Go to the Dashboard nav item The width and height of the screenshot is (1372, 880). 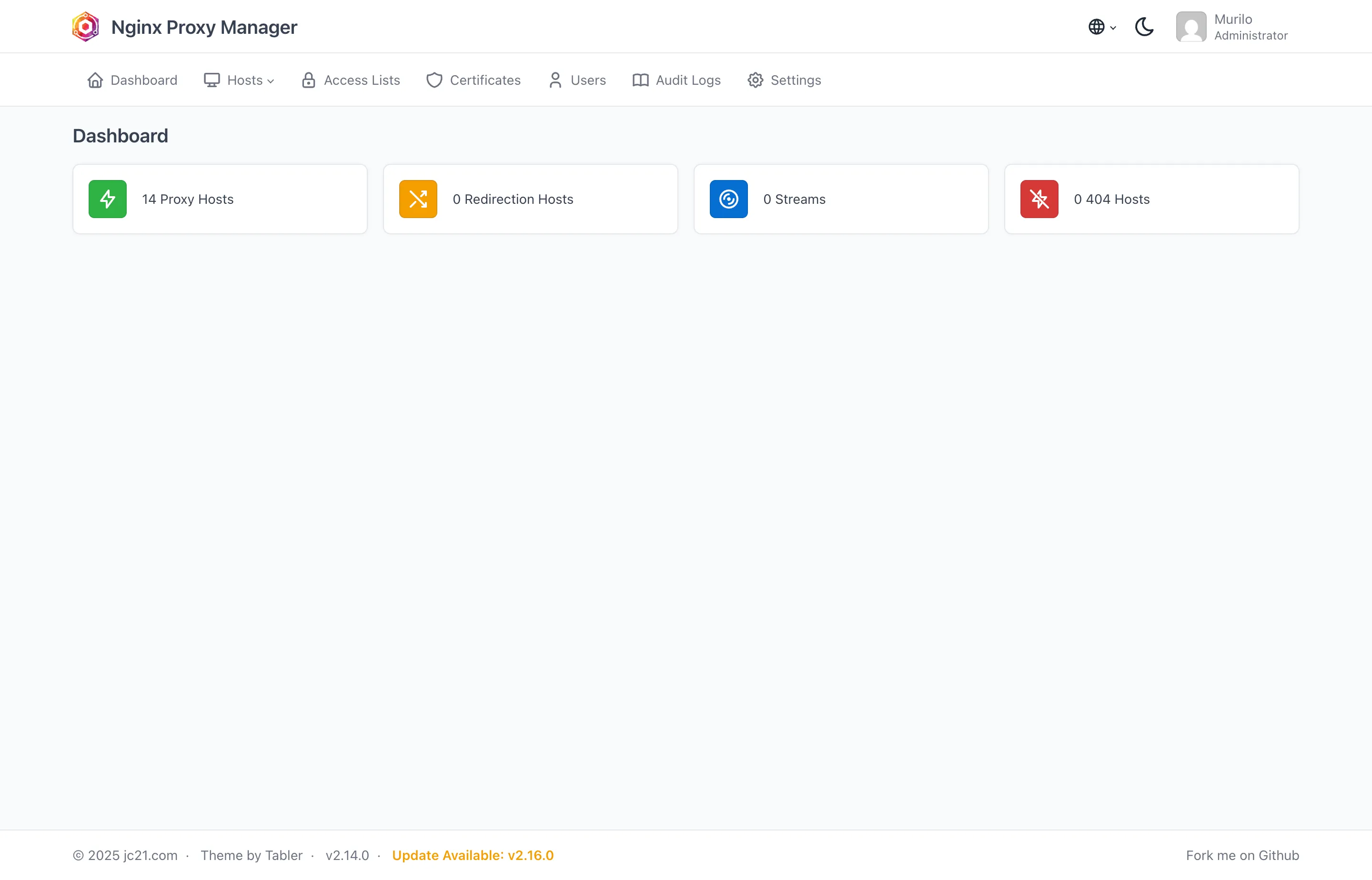[132, 80]
